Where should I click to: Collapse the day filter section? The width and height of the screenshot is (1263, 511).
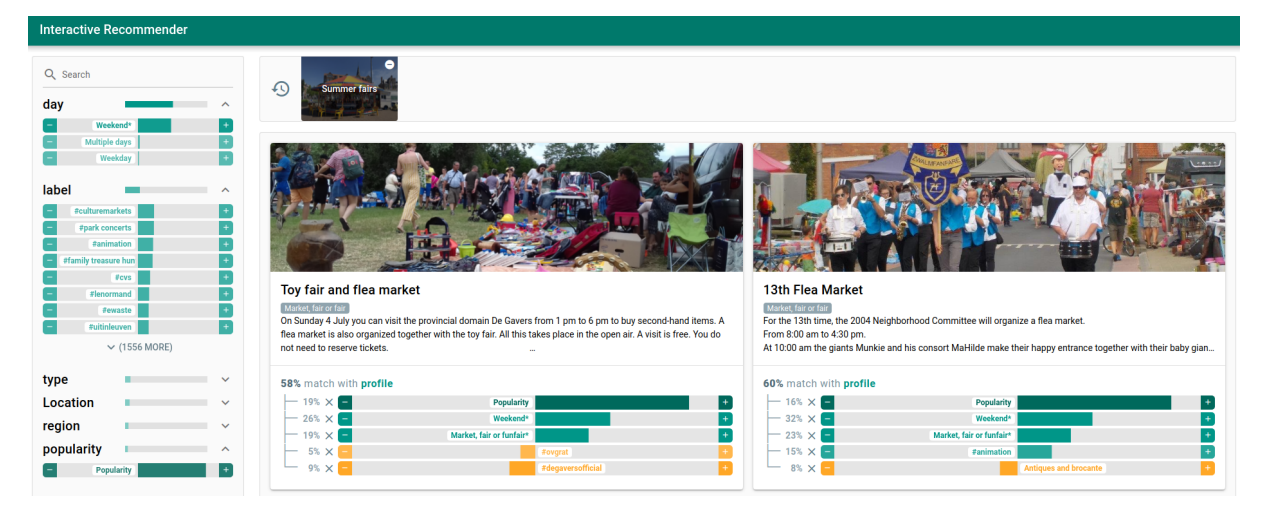225,104
